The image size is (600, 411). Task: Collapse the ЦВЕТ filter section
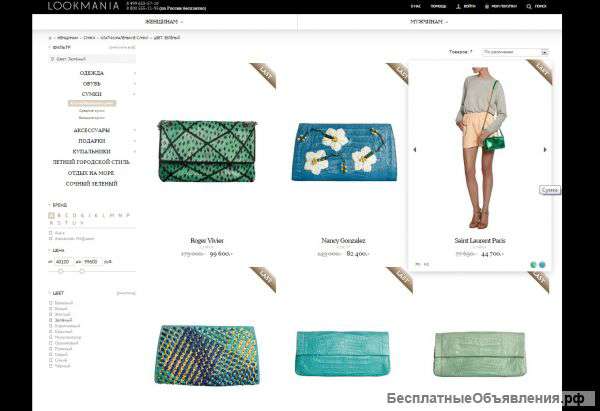pos(50,293)
